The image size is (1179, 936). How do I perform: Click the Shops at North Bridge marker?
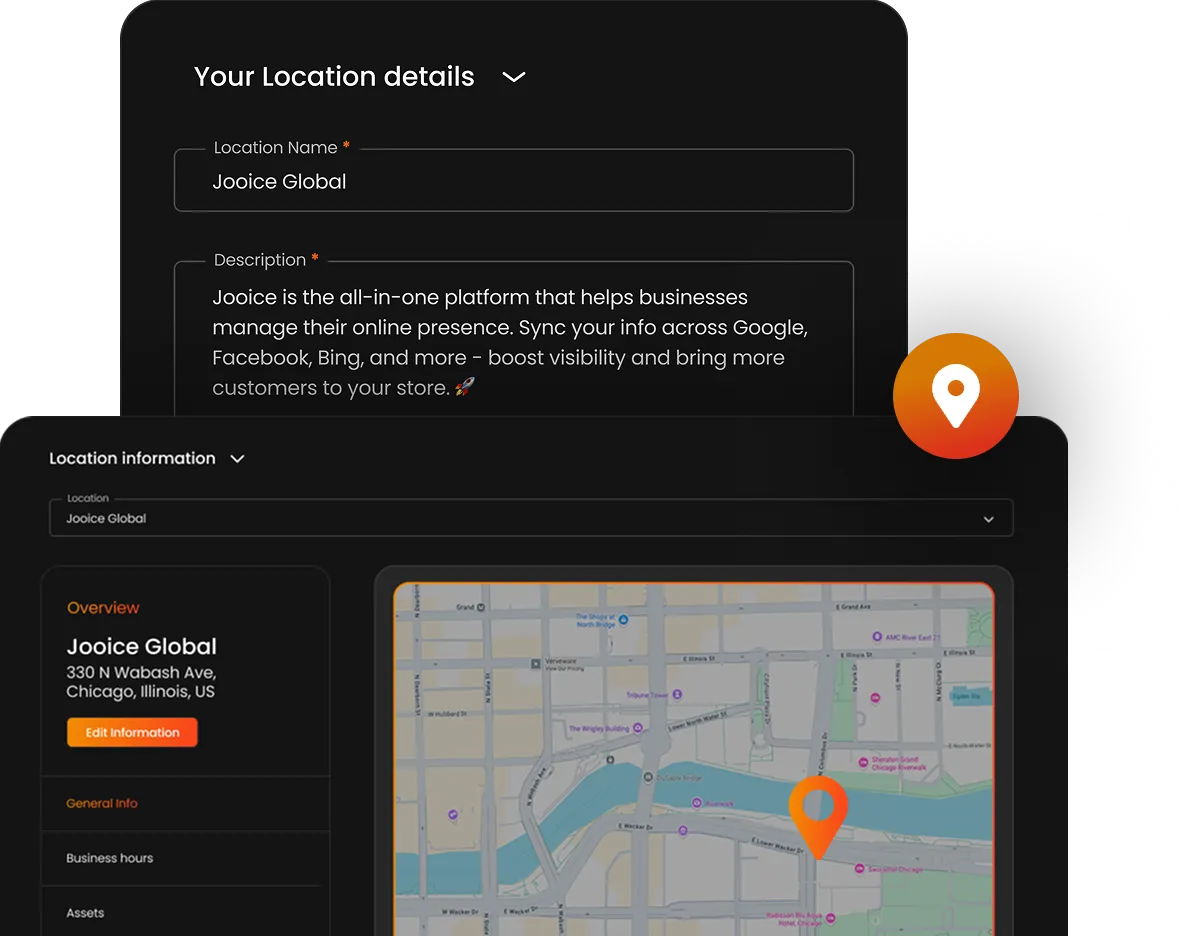pos(623,619)
